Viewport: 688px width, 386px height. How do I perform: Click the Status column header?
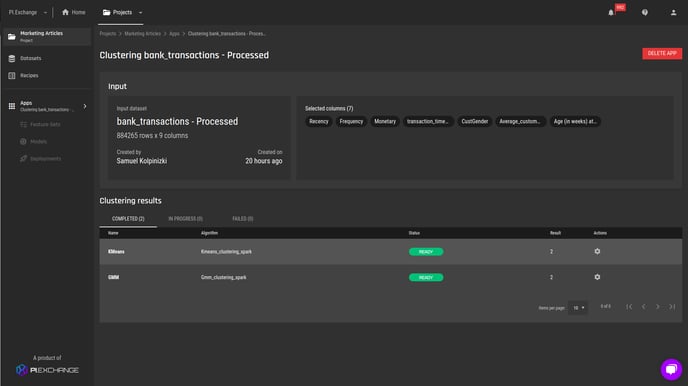tap(414, 233)
